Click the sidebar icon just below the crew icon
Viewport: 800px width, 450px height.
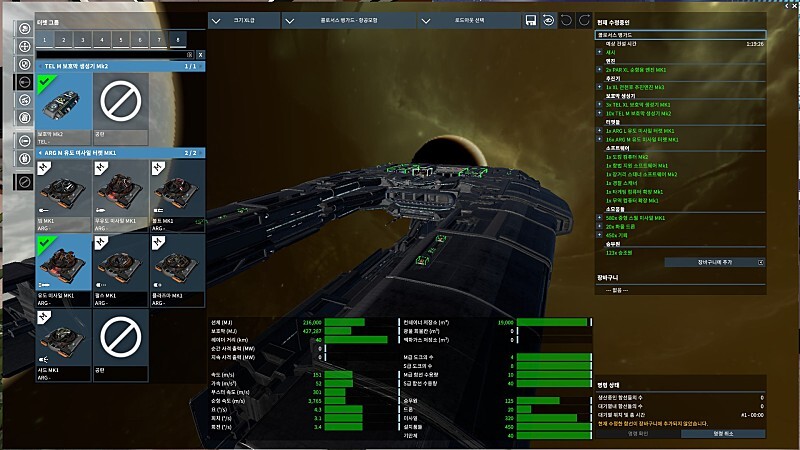(24, 159)
